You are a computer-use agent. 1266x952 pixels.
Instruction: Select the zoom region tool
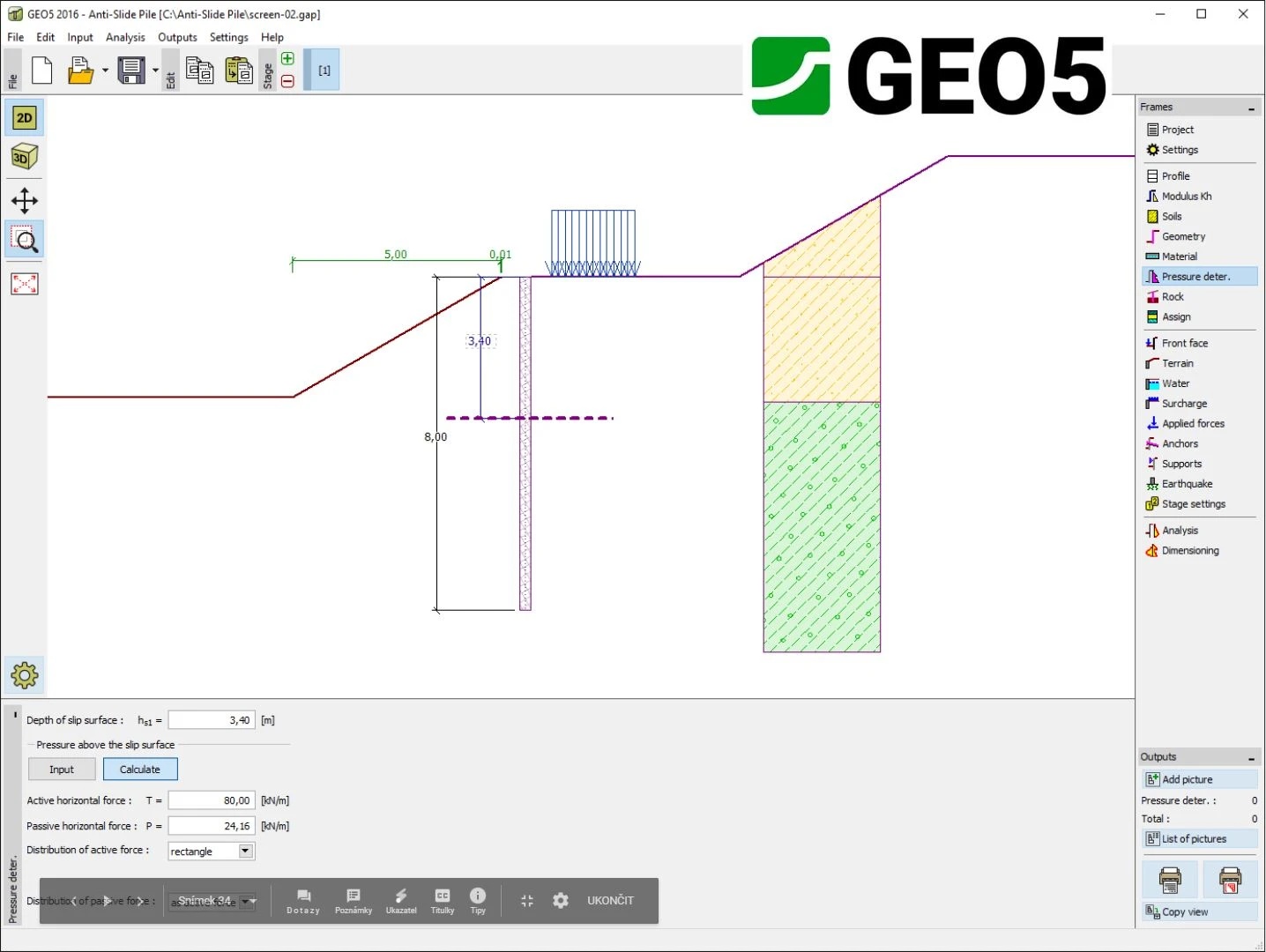[25, 240]
